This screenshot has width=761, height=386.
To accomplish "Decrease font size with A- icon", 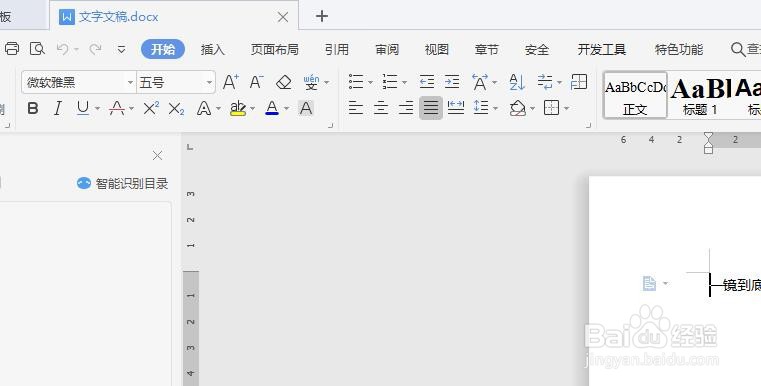I will (x=256, y=82).
